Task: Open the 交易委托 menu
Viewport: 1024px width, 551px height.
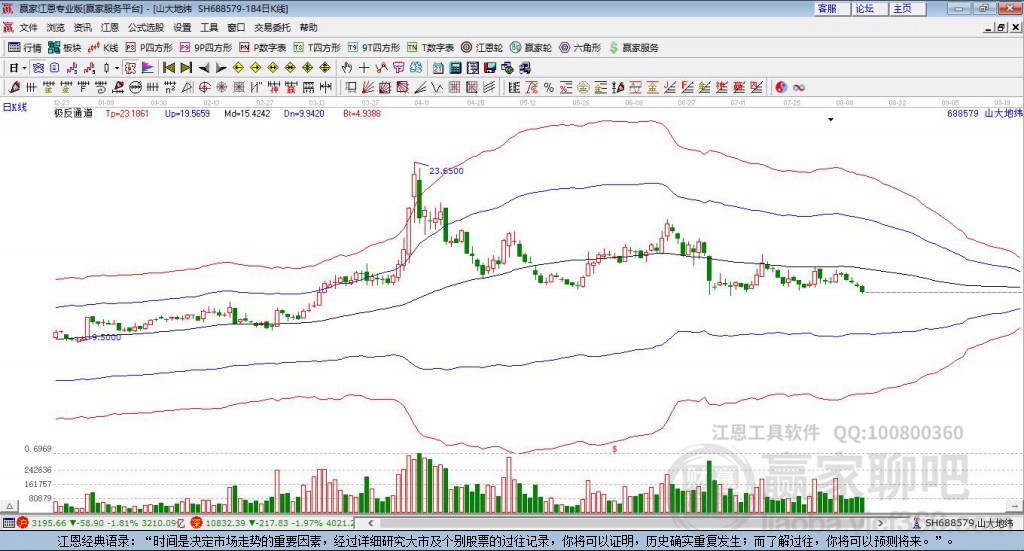Action: click(272, 27)
